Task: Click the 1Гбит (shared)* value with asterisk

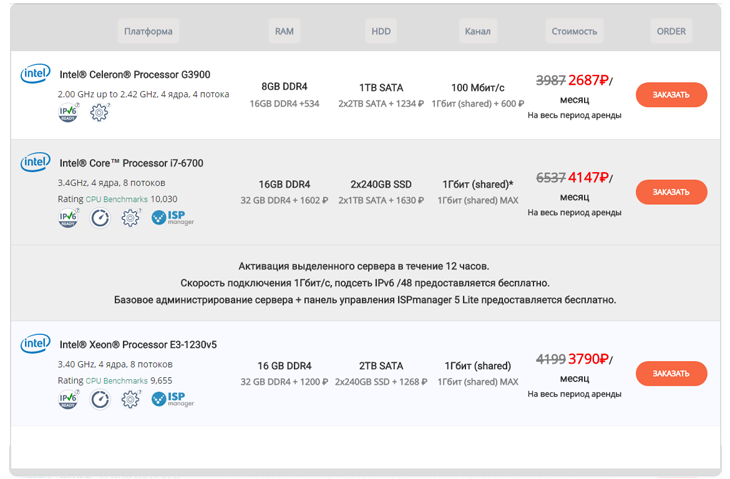Action: coord(478,184)
